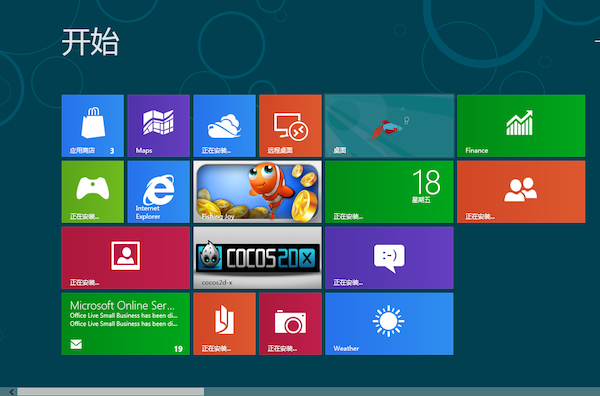The height and width of the screenshot is (396, 600).
Task: Click the scrollbar track right of thumb
Action: pyautogui.click(x=402, y=391)
